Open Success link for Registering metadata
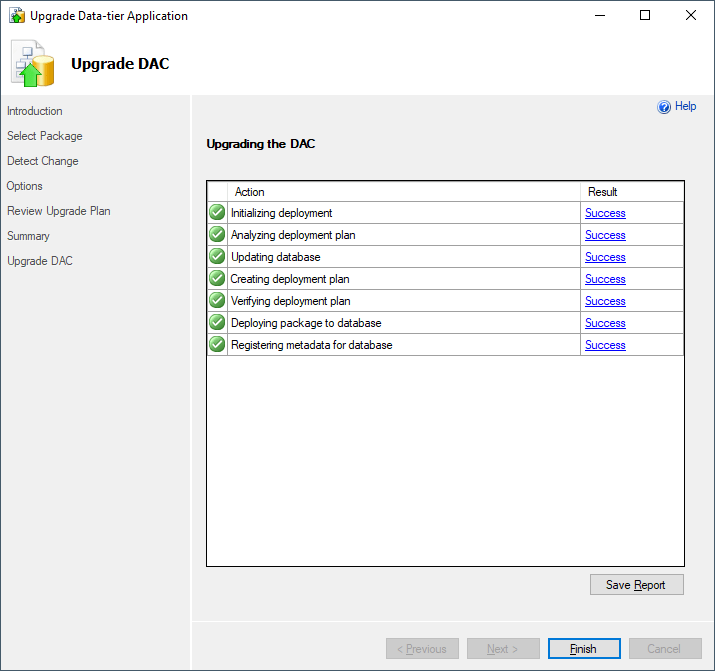 [605, 345]
